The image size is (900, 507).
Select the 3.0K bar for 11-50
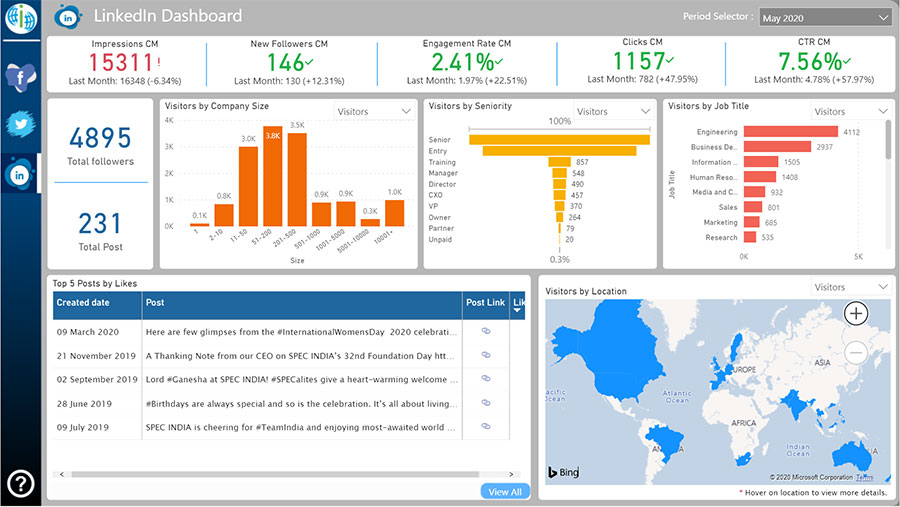click(x=248, y=187)
